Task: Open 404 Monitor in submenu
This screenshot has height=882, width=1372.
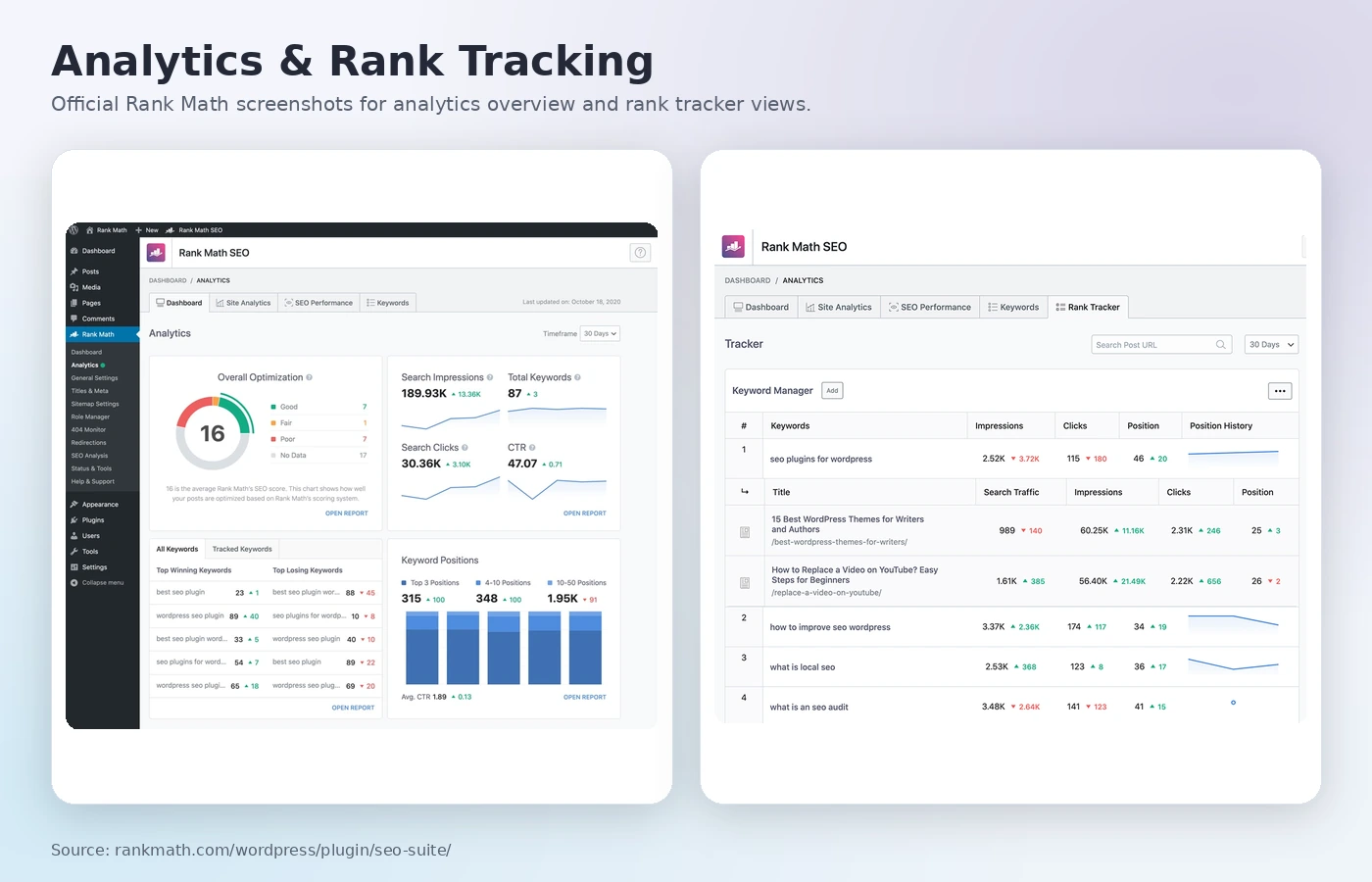Action: pos(88,429)
